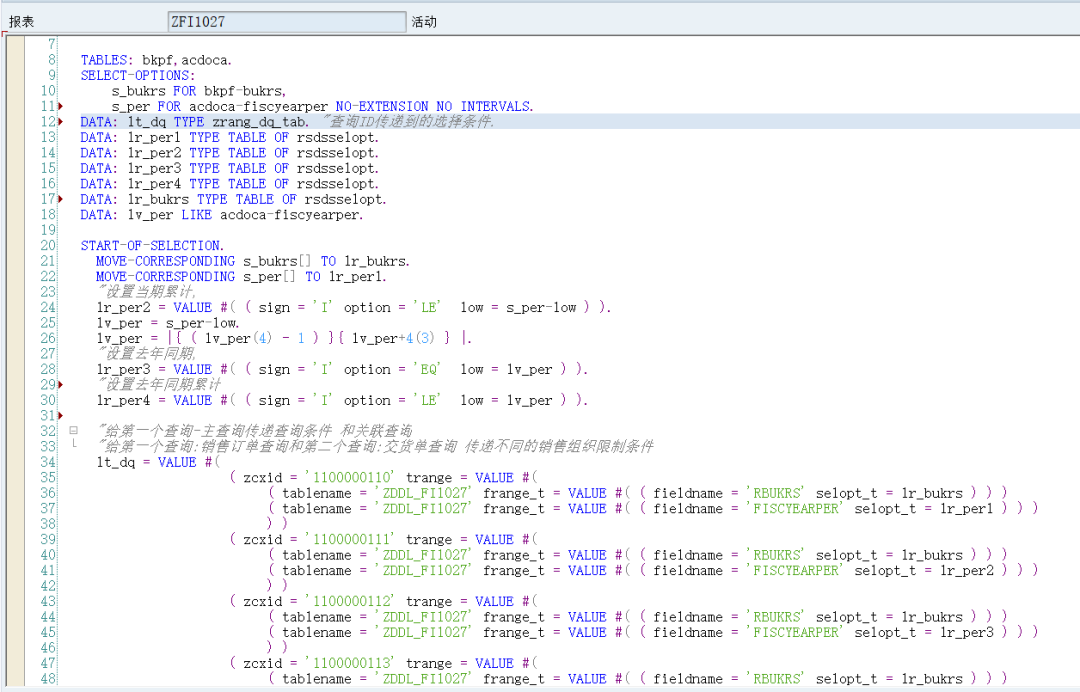This screenshot has width=1080, height=692.
Task: Click the 报表 label
Action: pos(21,22)
